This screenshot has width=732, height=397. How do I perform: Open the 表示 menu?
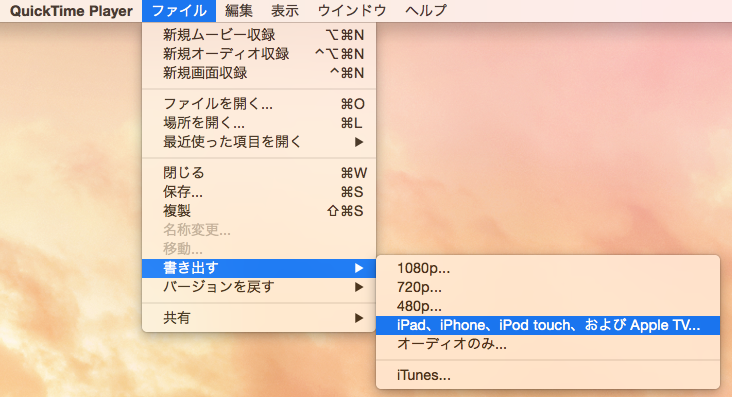(285, 11)
